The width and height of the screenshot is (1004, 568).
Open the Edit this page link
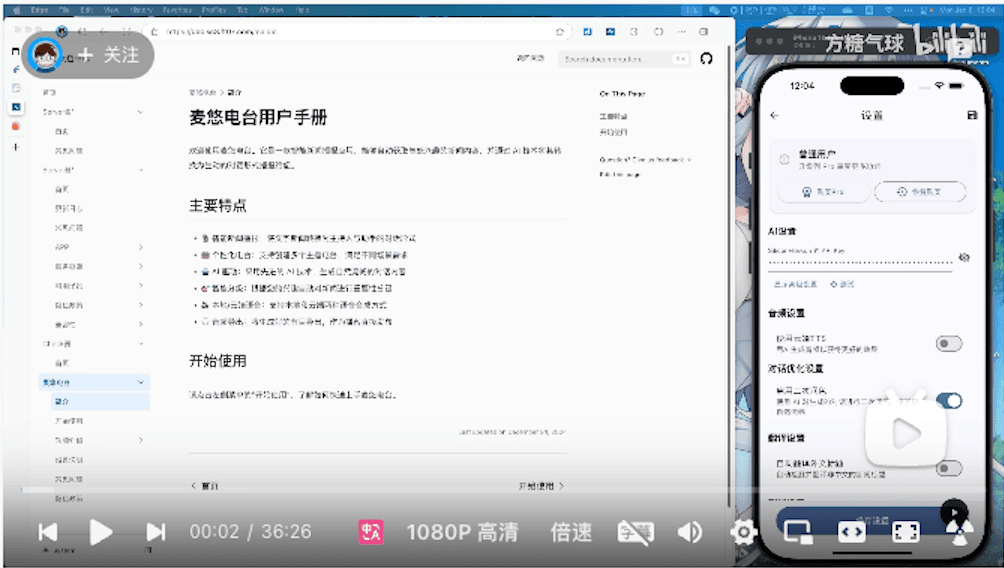click(x=619, y=174)
